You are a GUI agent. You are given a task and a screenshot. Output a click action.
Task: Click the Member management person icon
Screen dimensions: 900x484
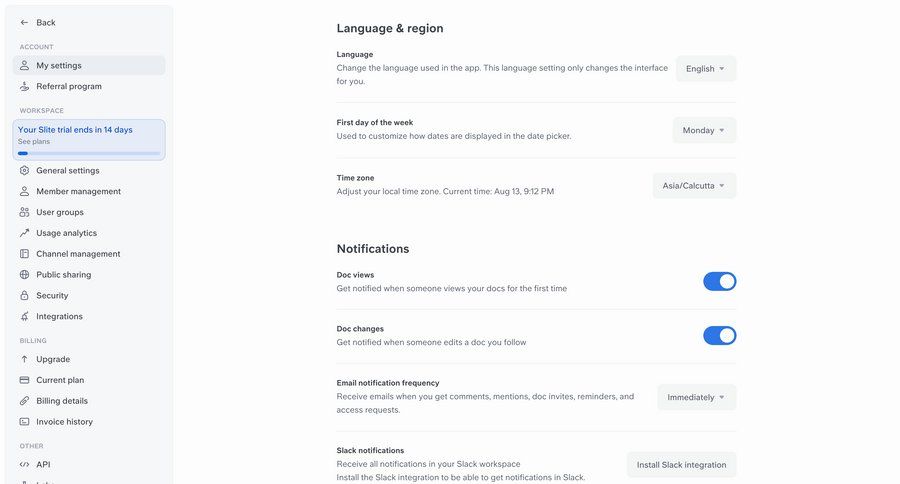pos(25,192)
